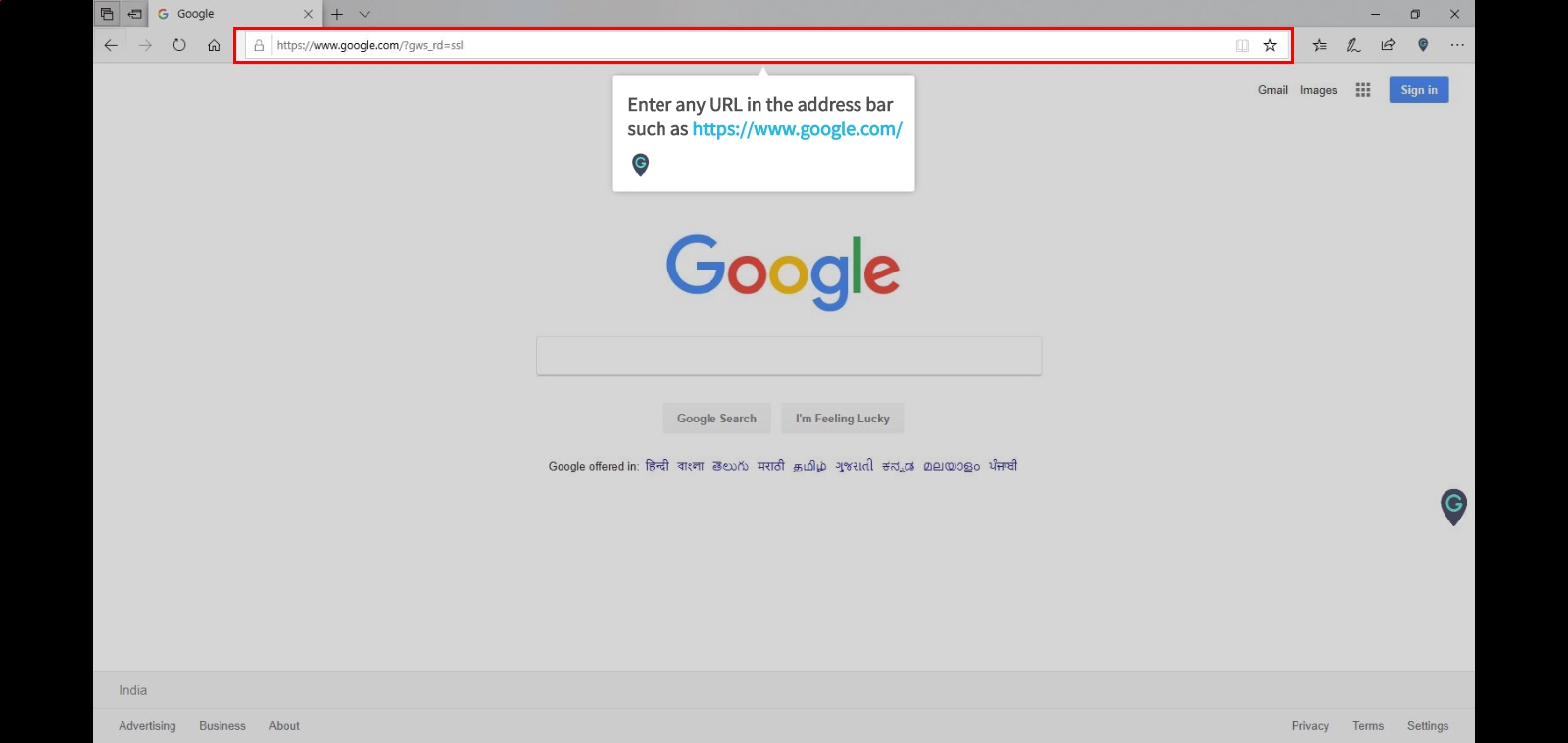Screen dimensions: 1568x743
Task: Switch Google to हिन्दी language
Action: pyautogui.click(x=657, y=466)
